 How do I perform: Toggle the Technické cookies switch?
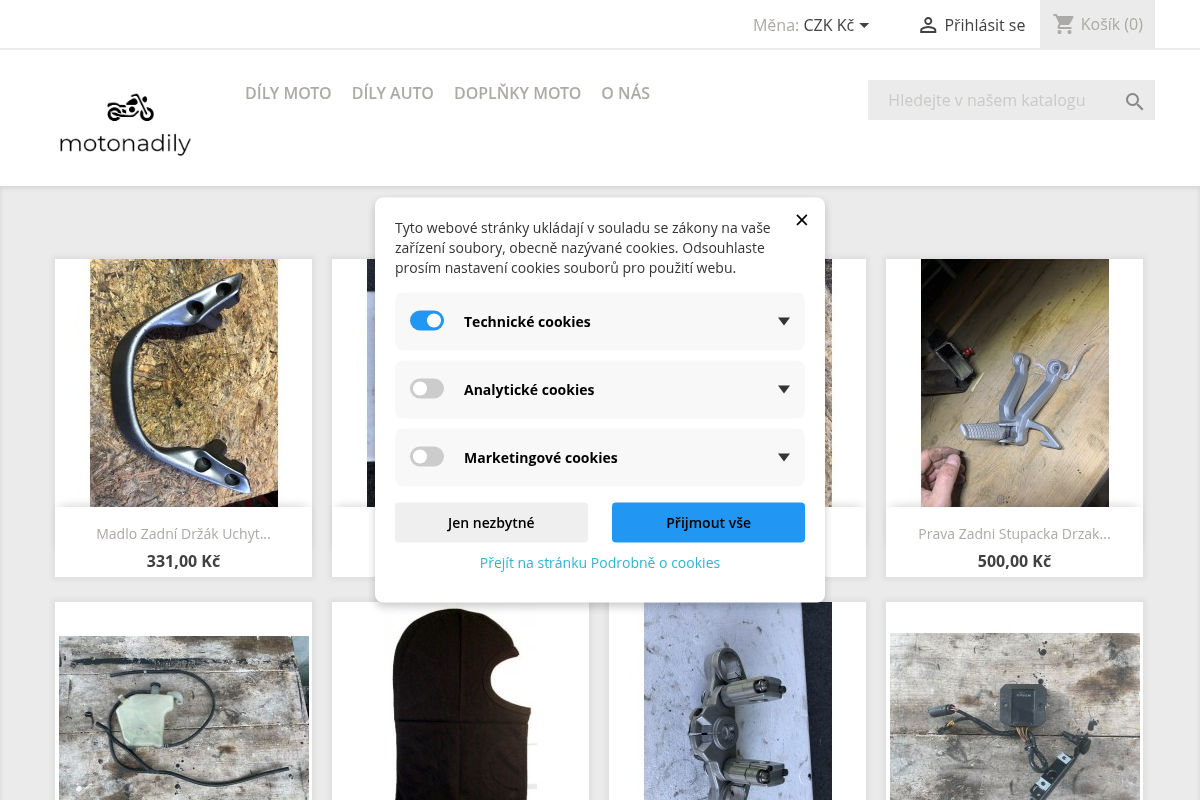[x=427, y=321]
